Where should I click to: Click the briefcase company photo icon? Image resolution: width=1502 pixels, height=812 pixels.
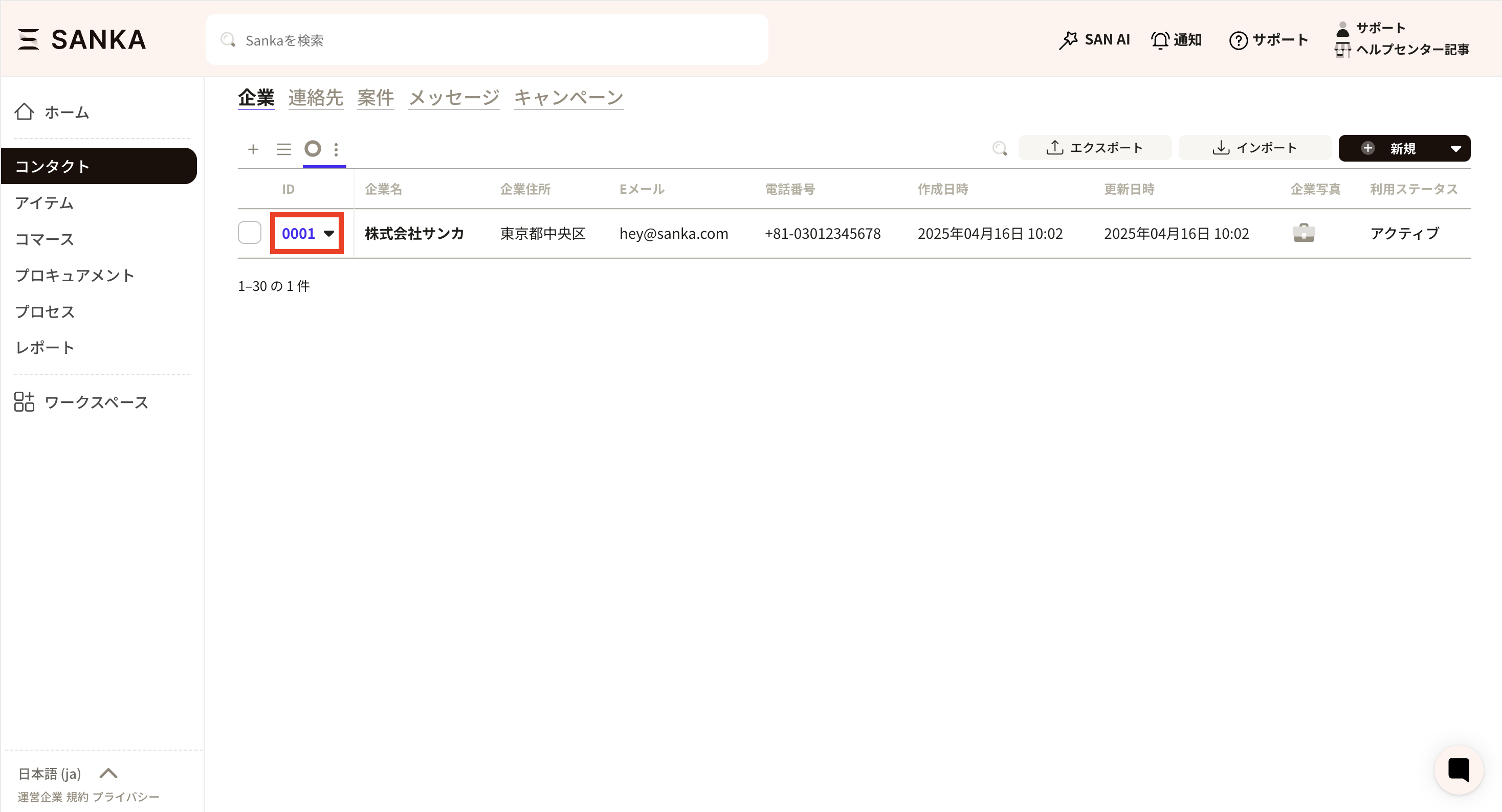tap(1304, 233)
